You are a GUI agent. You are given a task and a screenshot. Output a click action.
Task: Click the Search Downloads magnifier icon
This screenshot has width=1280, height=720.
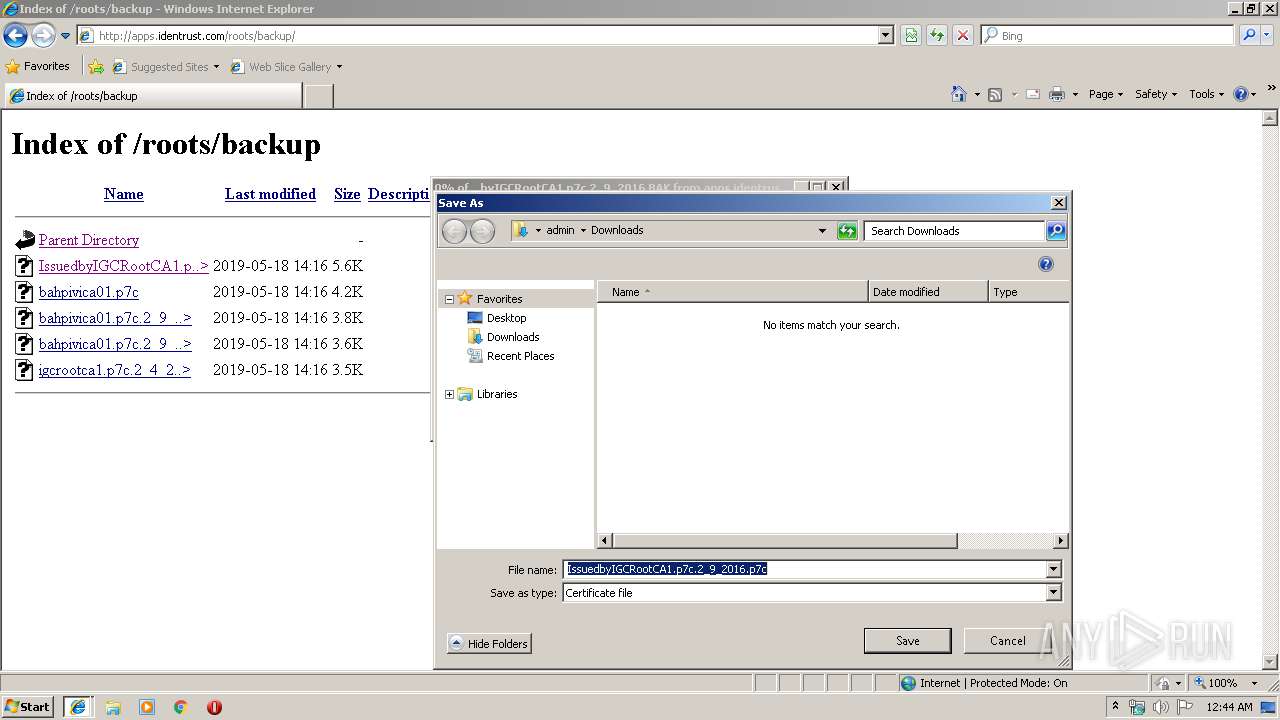tap(1056, 231)
